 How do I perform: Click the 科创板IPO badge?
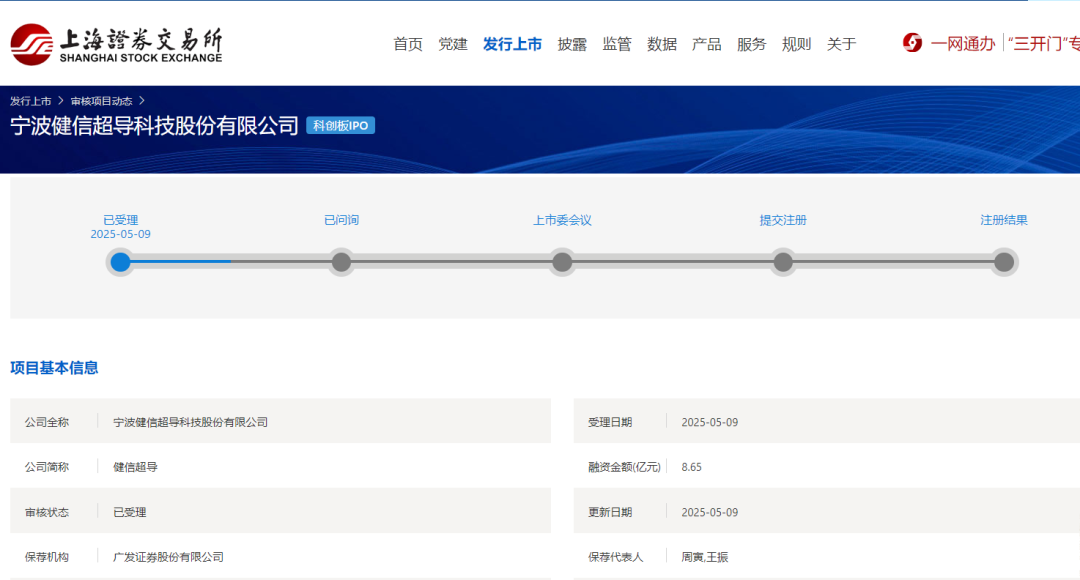(340, 125)
